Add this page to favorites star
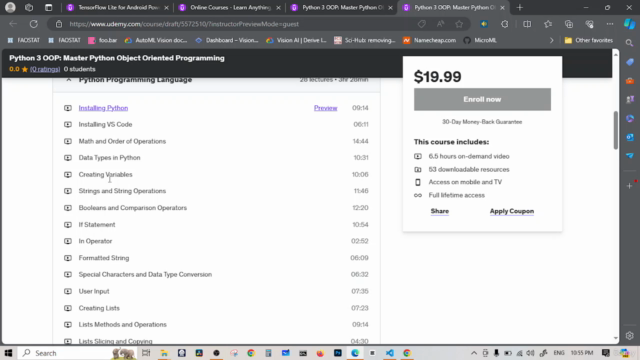This screenshot has height=360, width=640. [459, 24]
